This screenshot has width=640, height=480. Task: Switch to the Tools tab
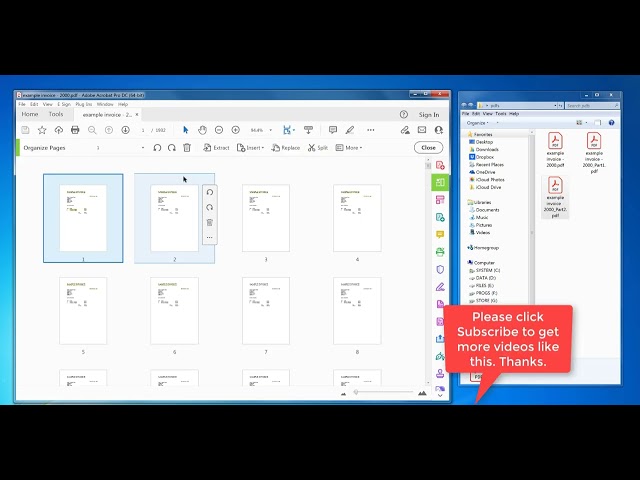point(56,114)
